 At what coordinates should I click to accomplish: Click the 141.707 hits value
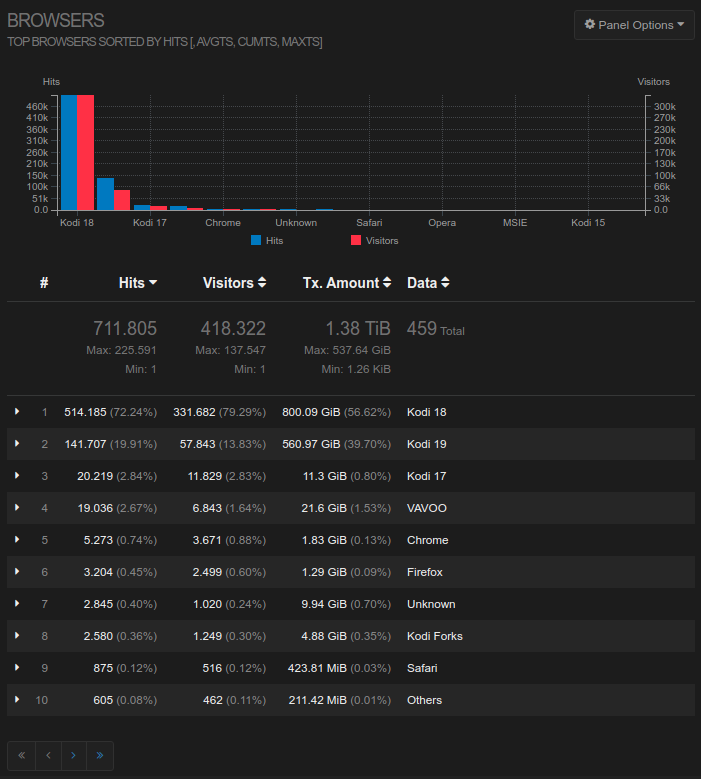(x=85, y=444)
